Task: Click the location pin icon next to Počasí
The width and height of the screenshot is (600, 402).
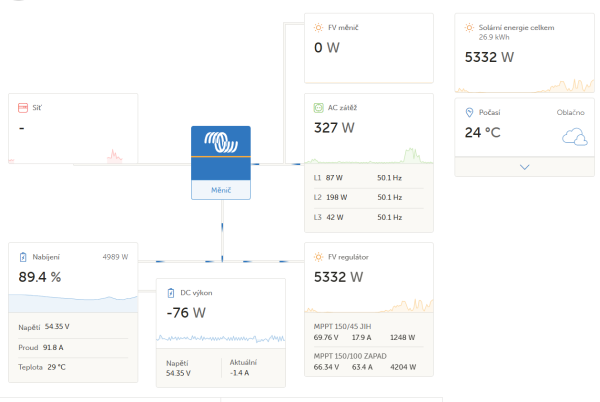Action: point(469,112)
